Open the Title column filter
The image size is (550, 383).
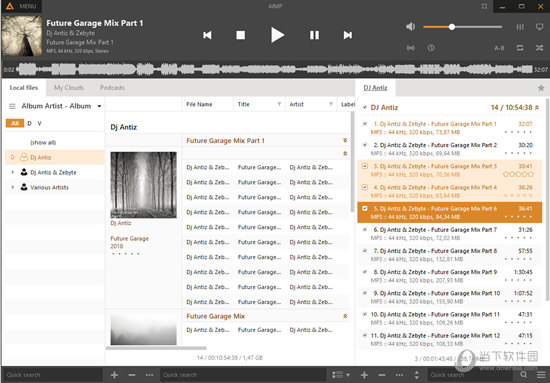[x=279, y=104]
